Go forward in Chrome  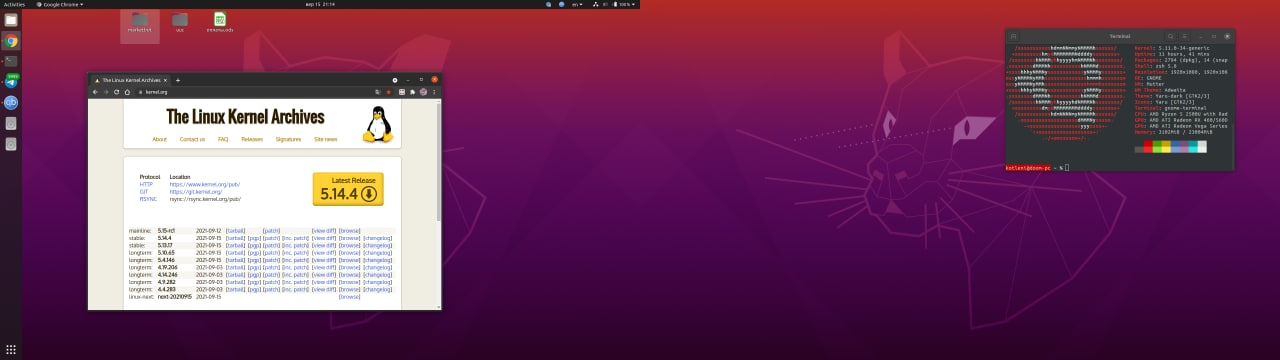[106, 92]
